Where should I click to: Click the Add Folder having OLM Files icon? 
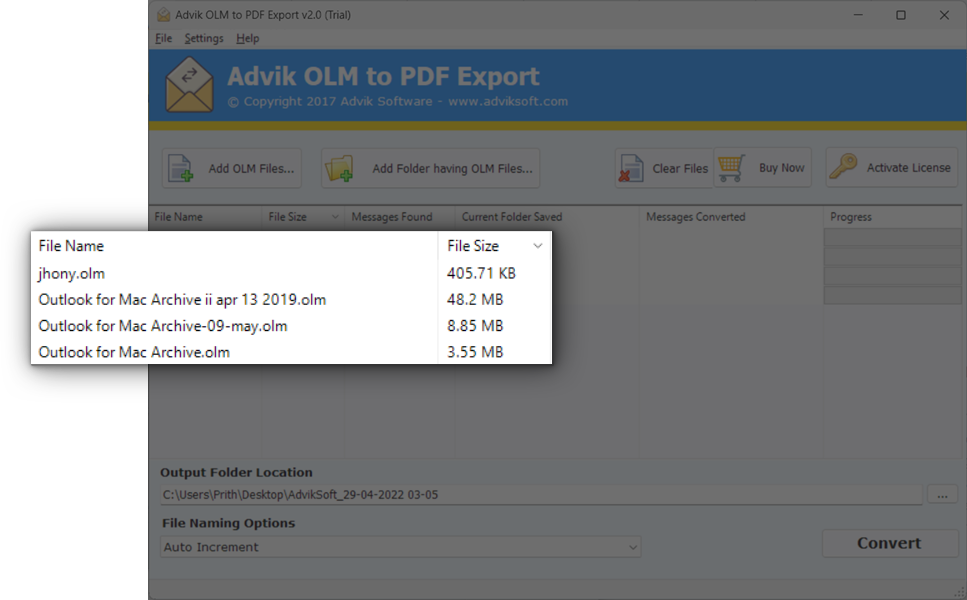click(x=339, y=168)
